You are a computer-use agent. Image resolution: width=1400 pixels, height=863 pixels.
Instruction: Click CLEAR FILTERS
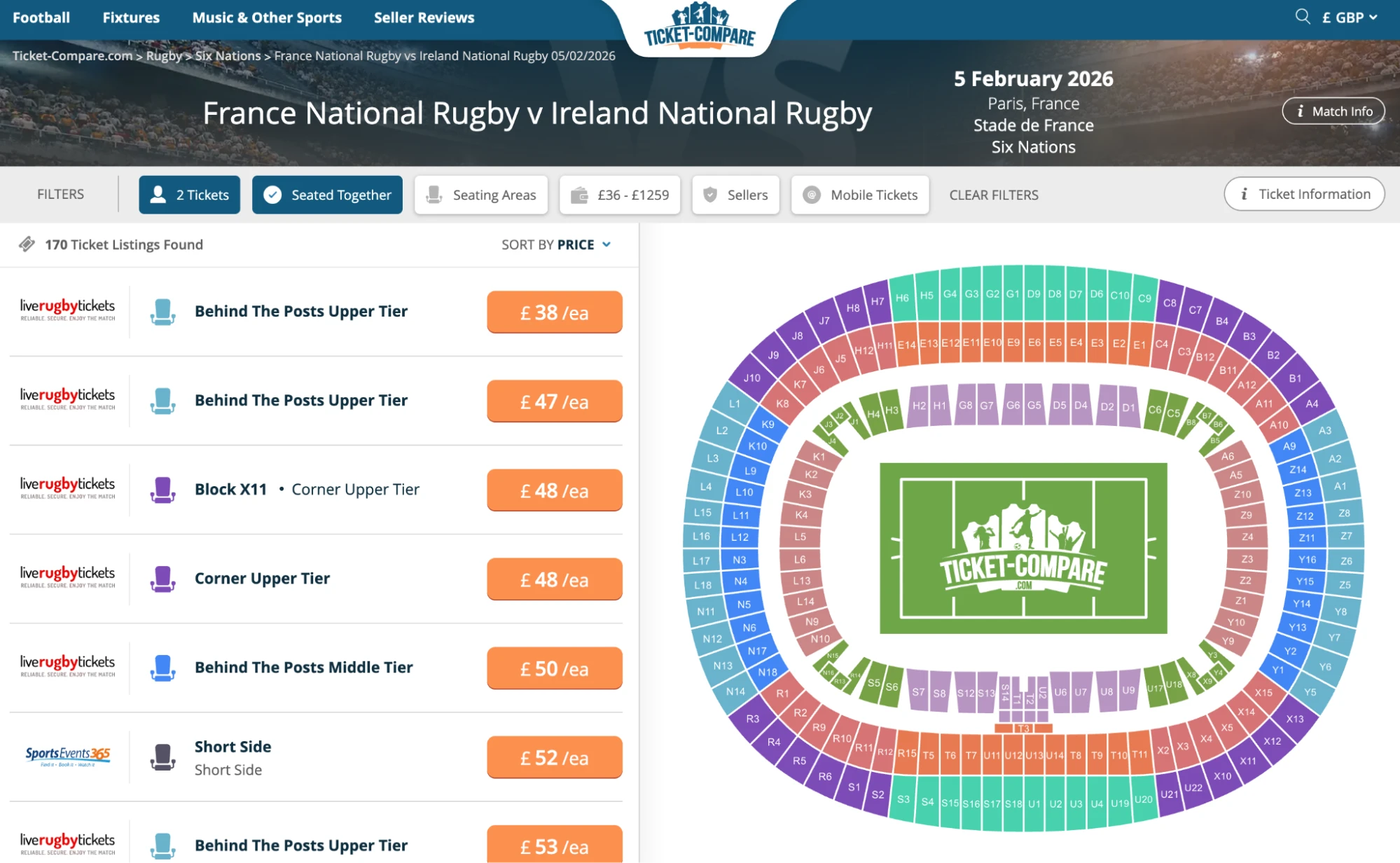point(993,195)
